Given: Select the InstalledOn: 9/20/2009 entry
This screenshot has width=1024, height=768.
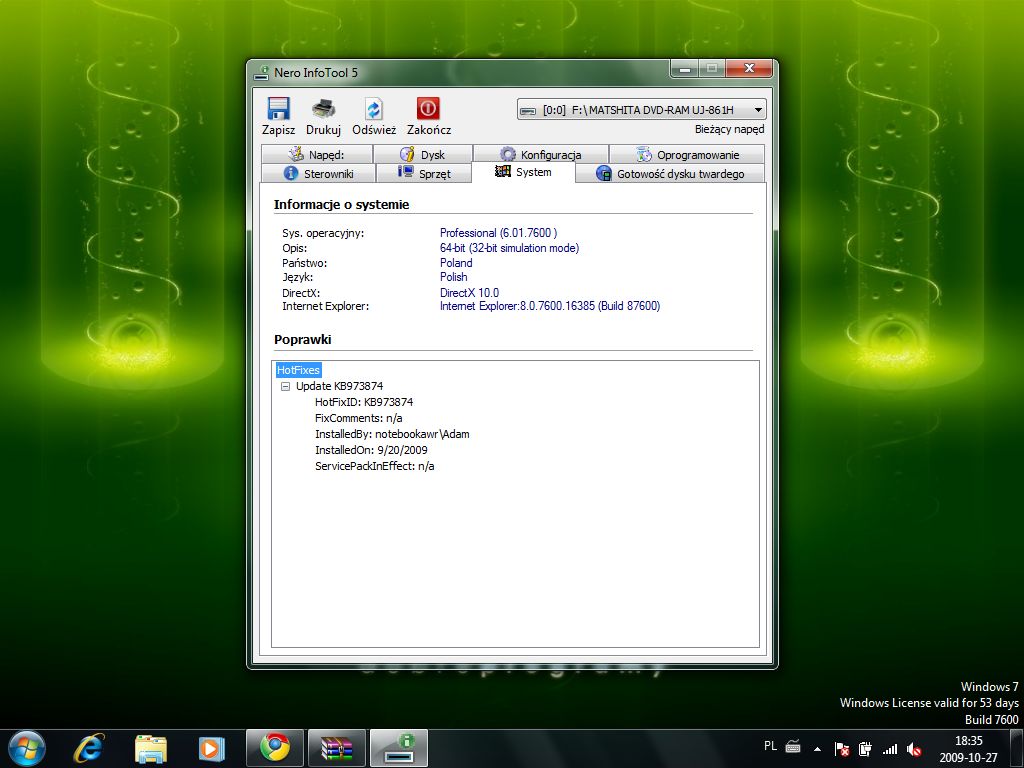Looking at the screenshot, I should pyautogui.click(x=371, y=450).
